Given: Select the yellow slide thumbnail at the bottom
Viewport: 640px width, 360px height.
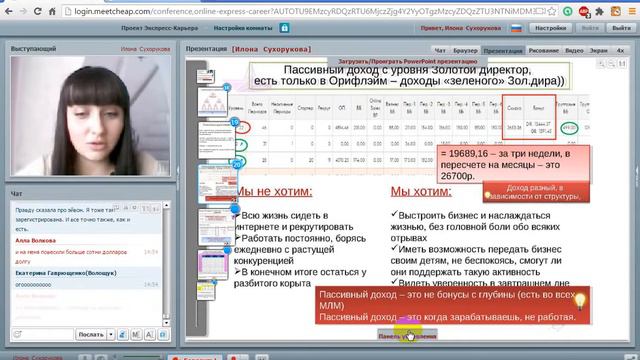Looking at the screenshot, I should point(206,291).
